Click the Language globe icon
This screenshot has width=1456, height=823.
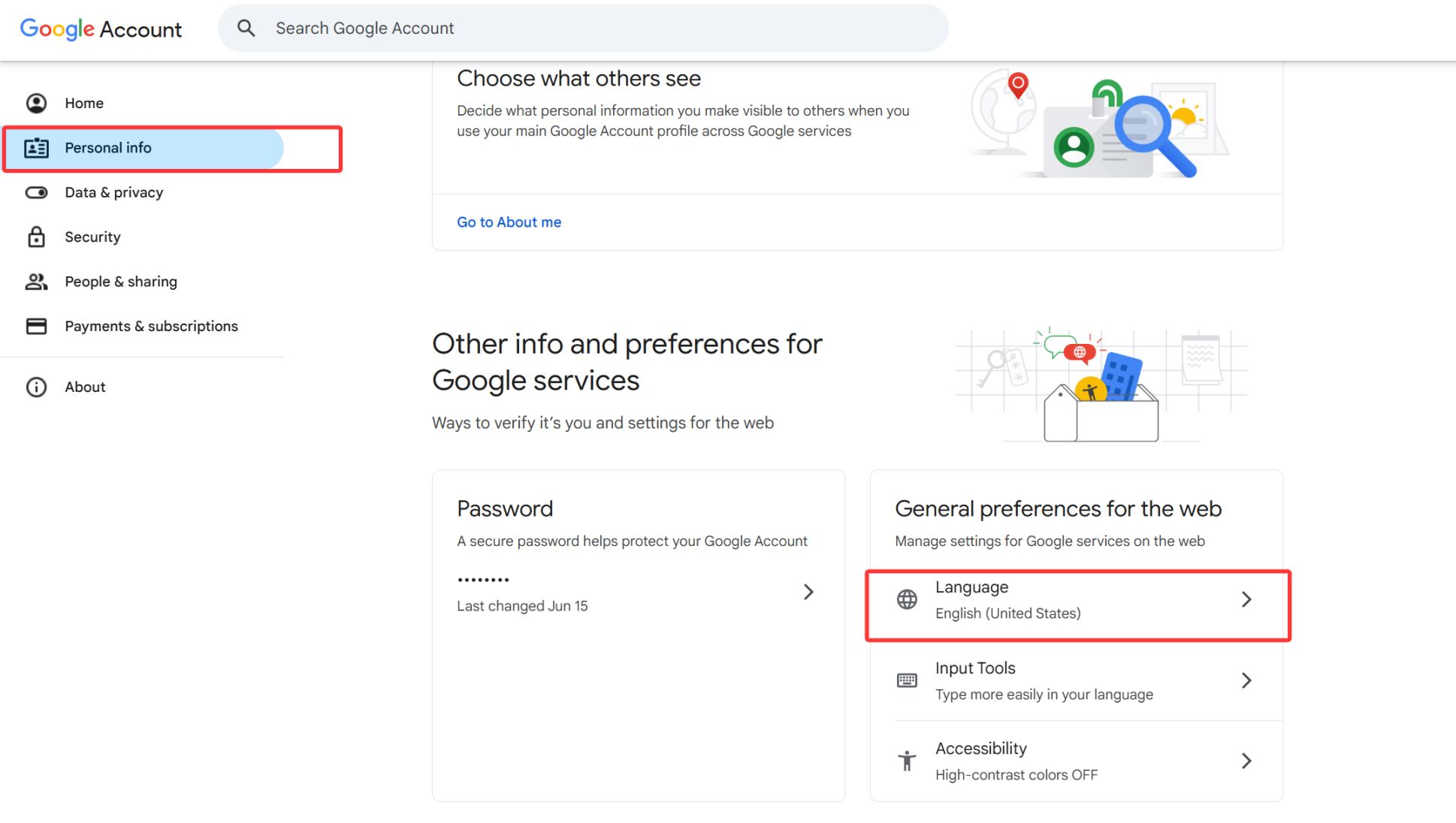pos(907,599)
